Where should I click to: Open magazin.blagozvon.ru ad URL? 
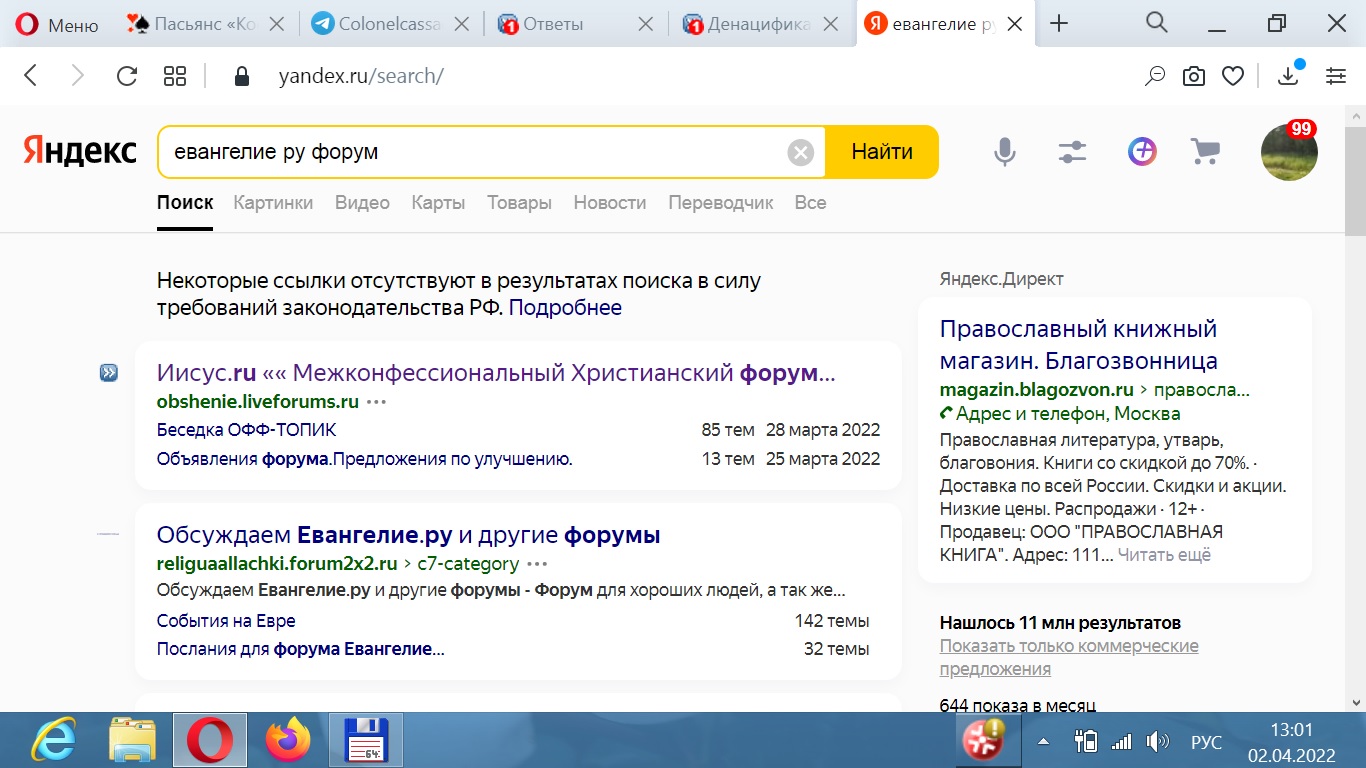pos(1037,390)
